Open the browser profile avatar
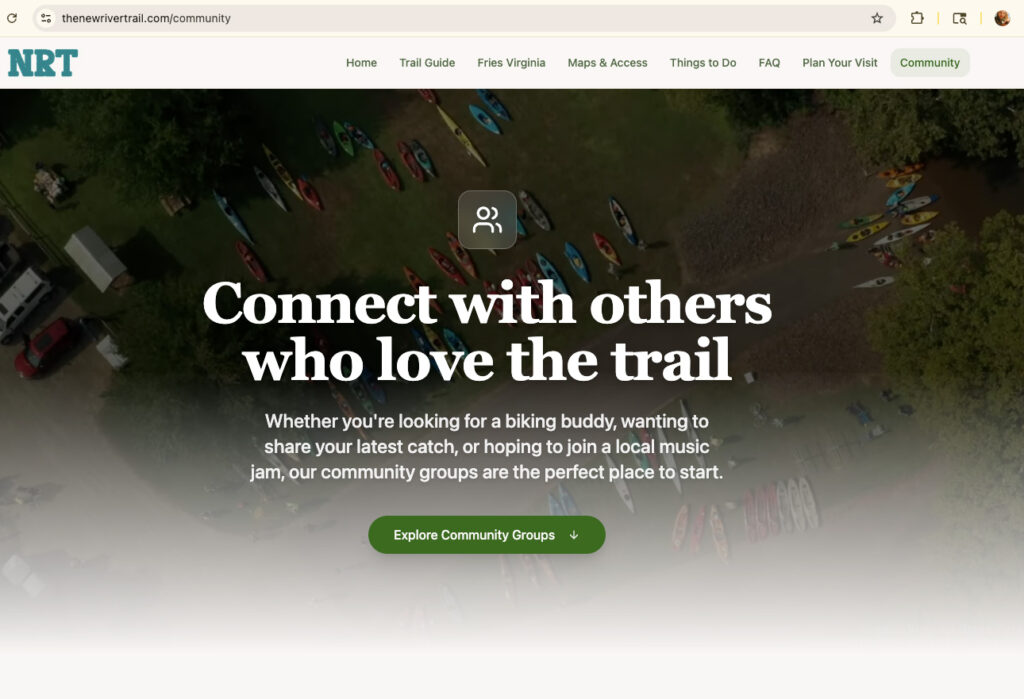This screenshot has width=1024, height=699. 1002,18
